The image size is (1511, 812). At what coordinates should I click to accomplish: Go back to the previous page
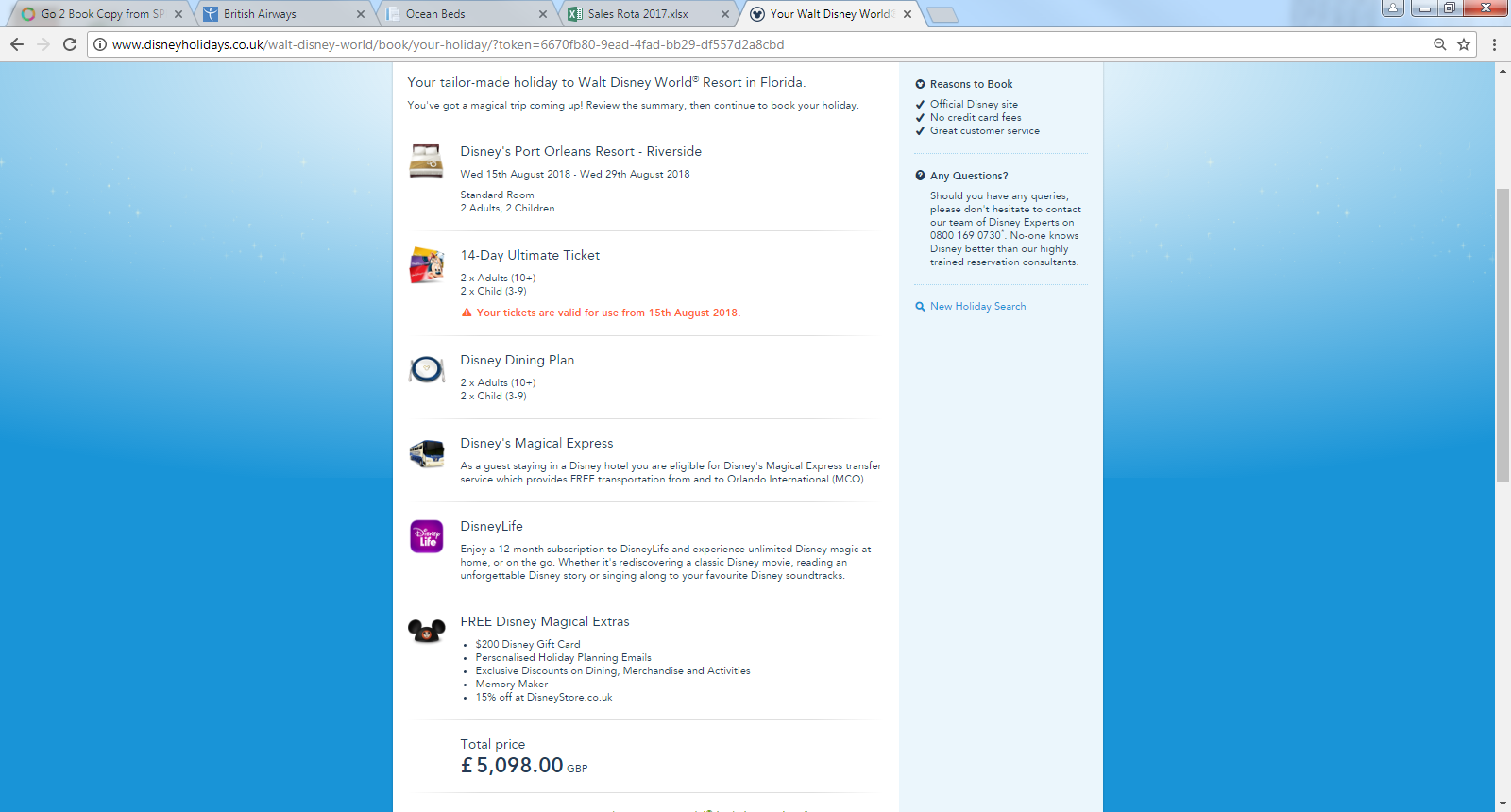pyautogui.click(x=17, y=44)
